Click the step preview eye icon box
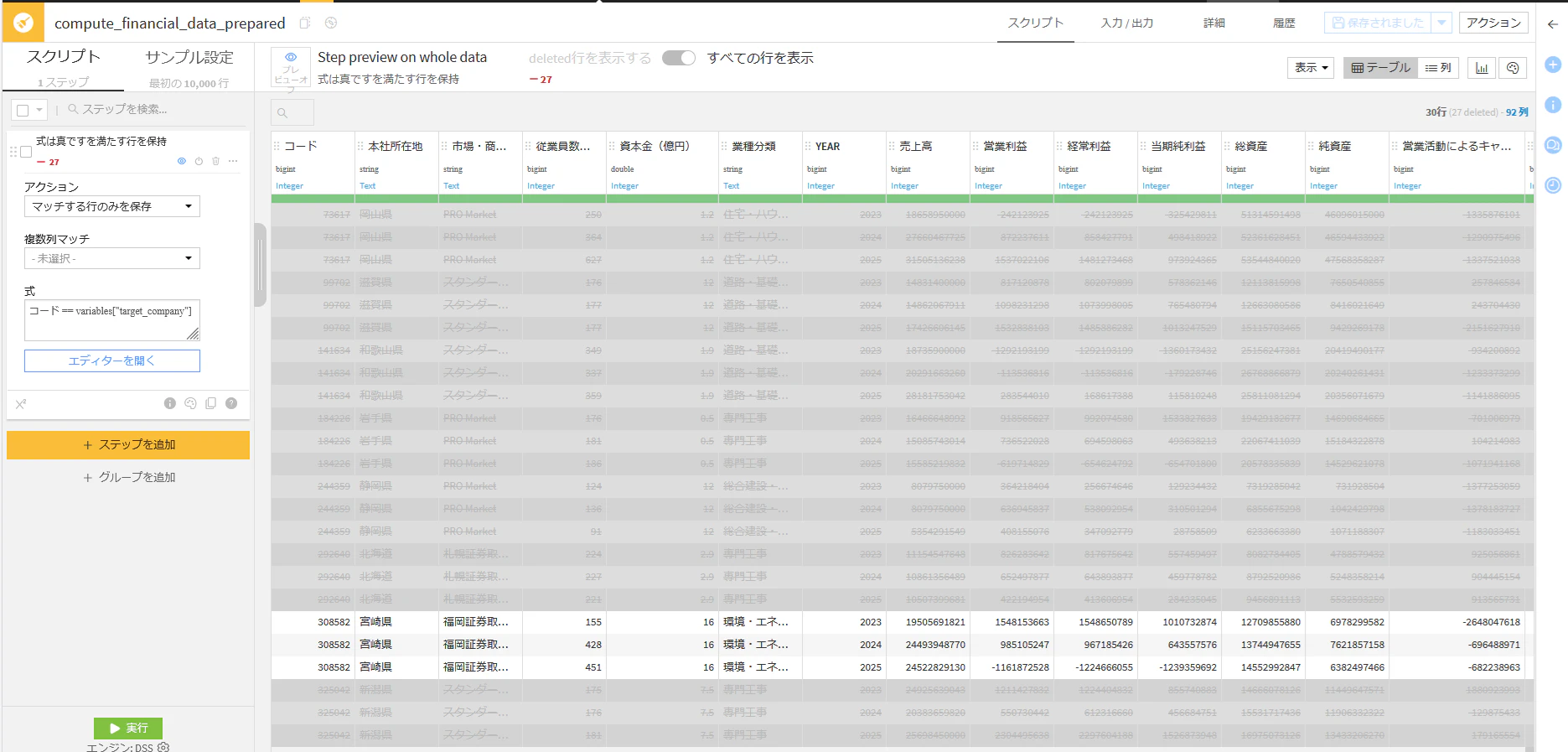This screenshot has width=1568, height=752. pos(291,67)
